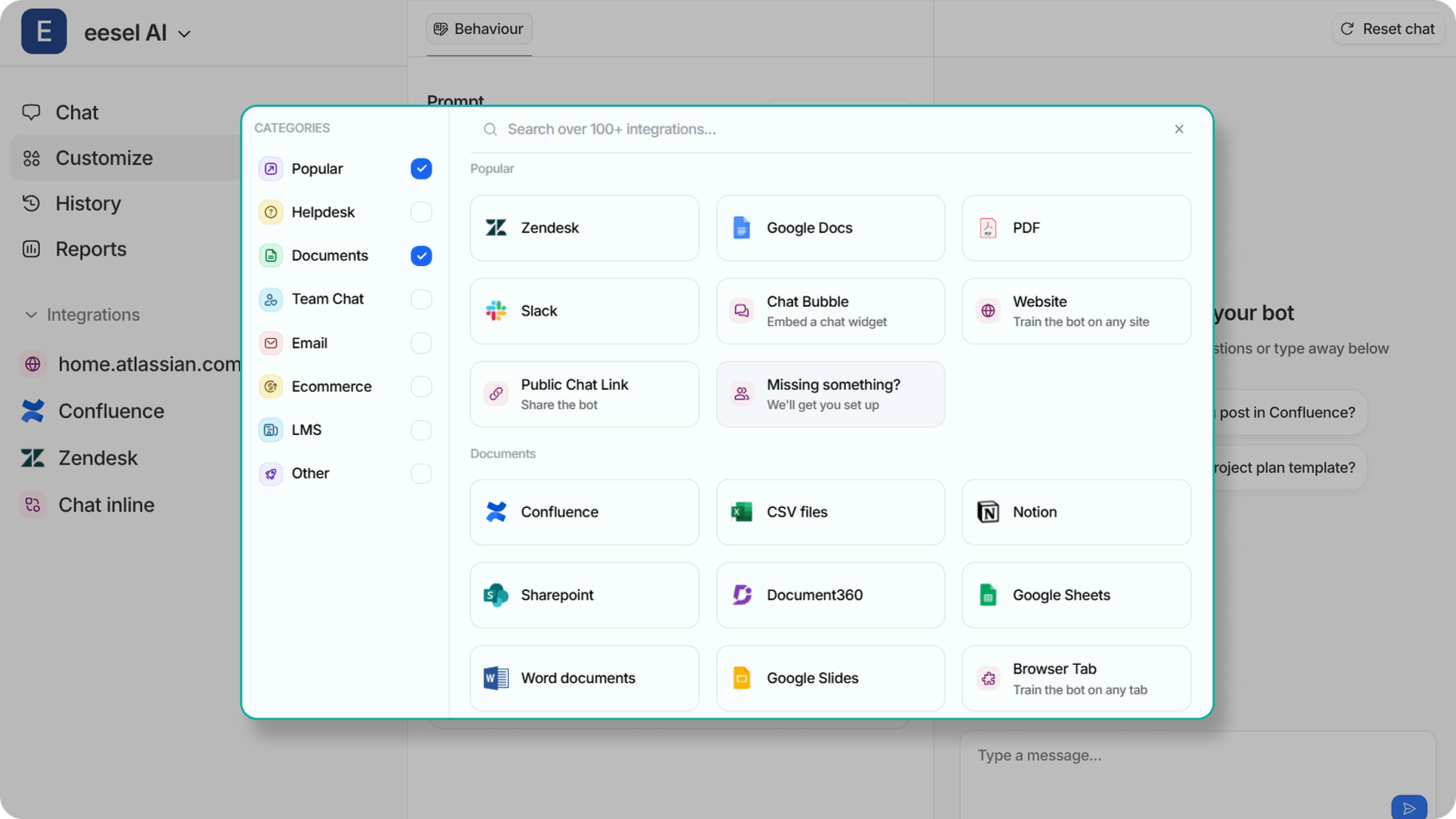Click the Slack logo icon
The width and height of the screenshot is (1456, 819).
[x=496, y=311]
